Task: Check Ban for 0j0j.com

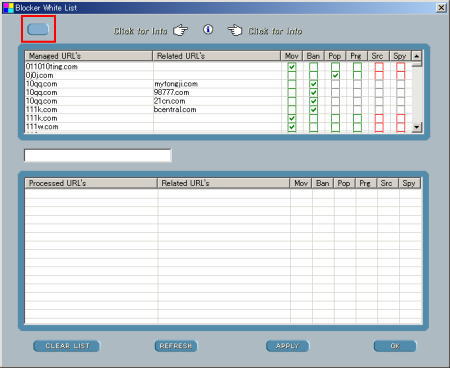Action: coord(313,75)
